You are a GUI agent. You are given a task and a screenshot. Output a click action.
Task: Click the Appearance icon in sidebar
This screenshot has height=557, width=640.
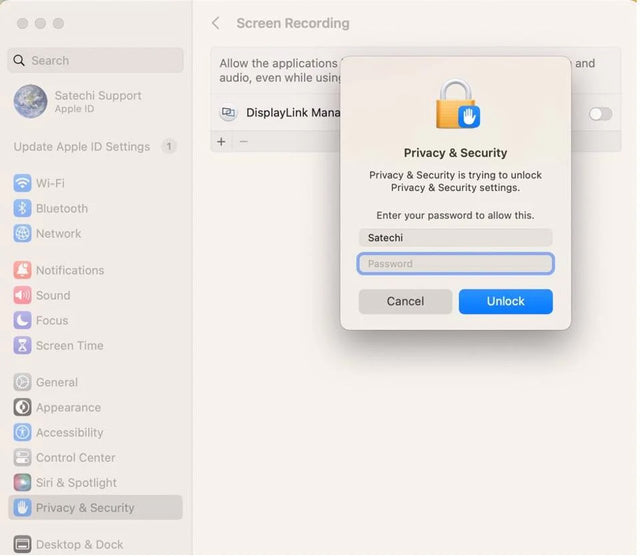[x=22, y=408]
